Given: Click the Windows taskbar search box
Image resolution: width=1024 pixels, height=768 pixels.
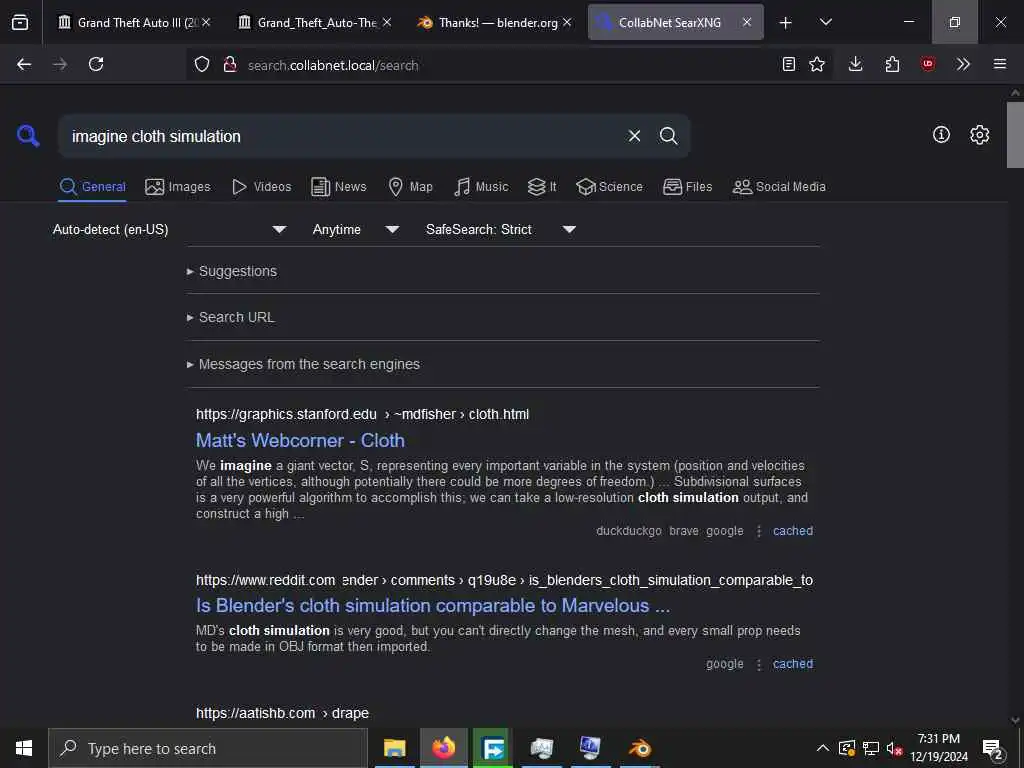Looking at the screenshot, I should coord(208,748).
